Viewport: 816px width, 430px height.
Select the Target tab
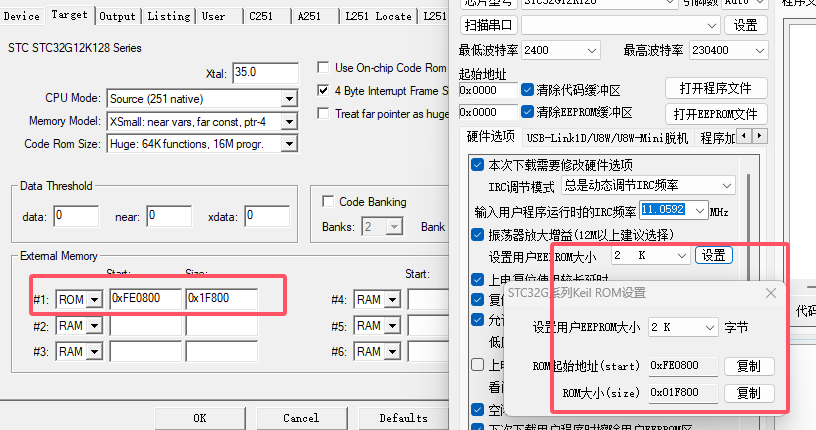69,15
